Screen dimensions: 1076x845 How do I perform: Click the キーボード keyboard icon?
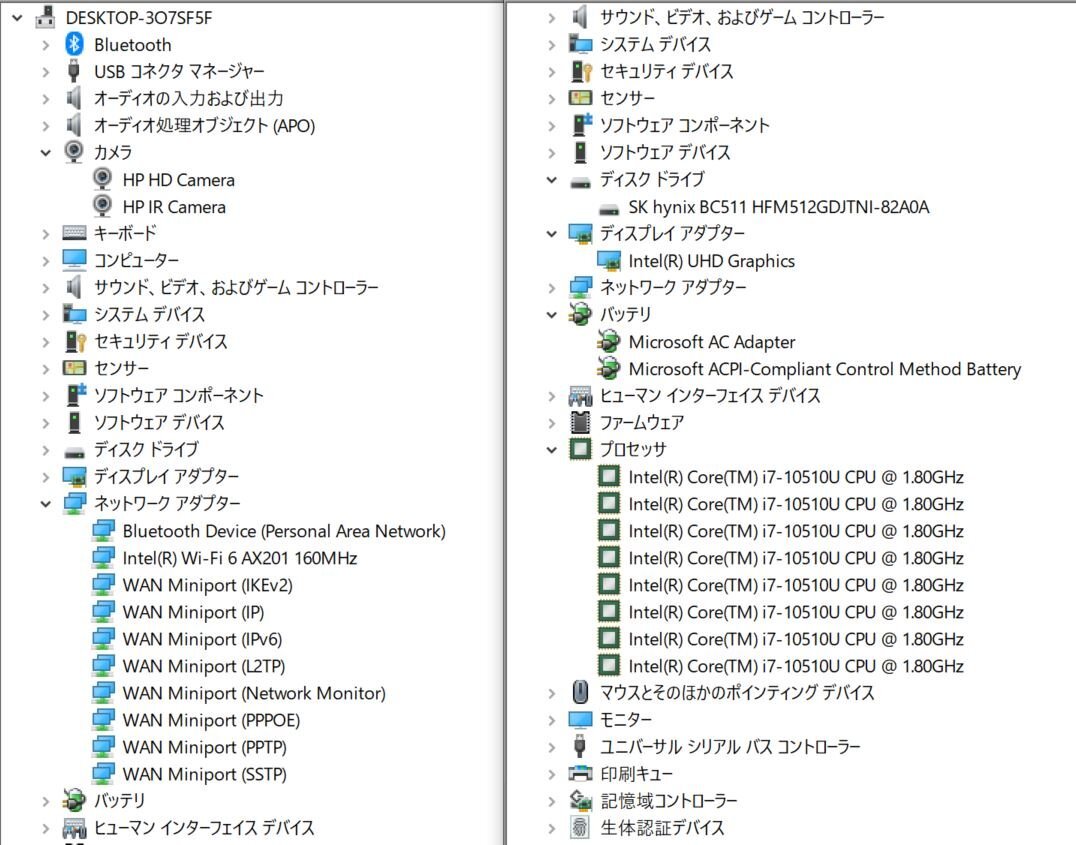tap(74, 233)
